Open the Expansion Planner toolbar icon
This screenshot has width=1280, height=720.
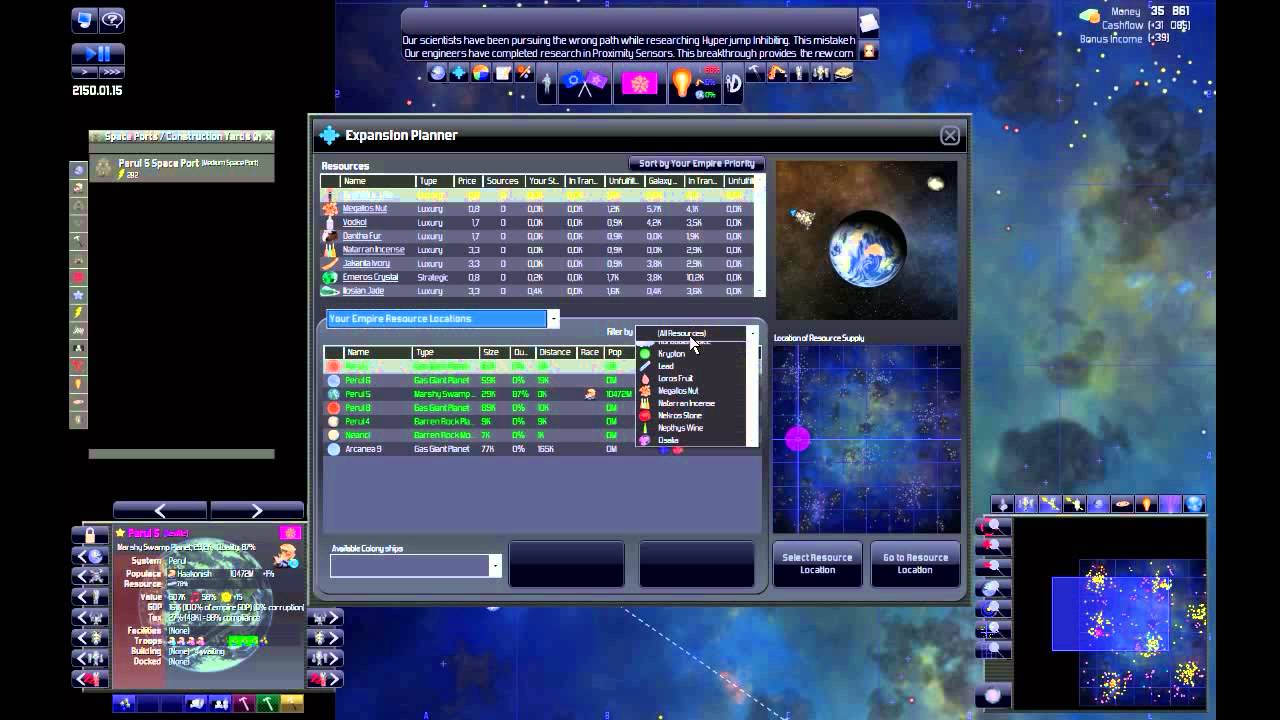[459, 73]
